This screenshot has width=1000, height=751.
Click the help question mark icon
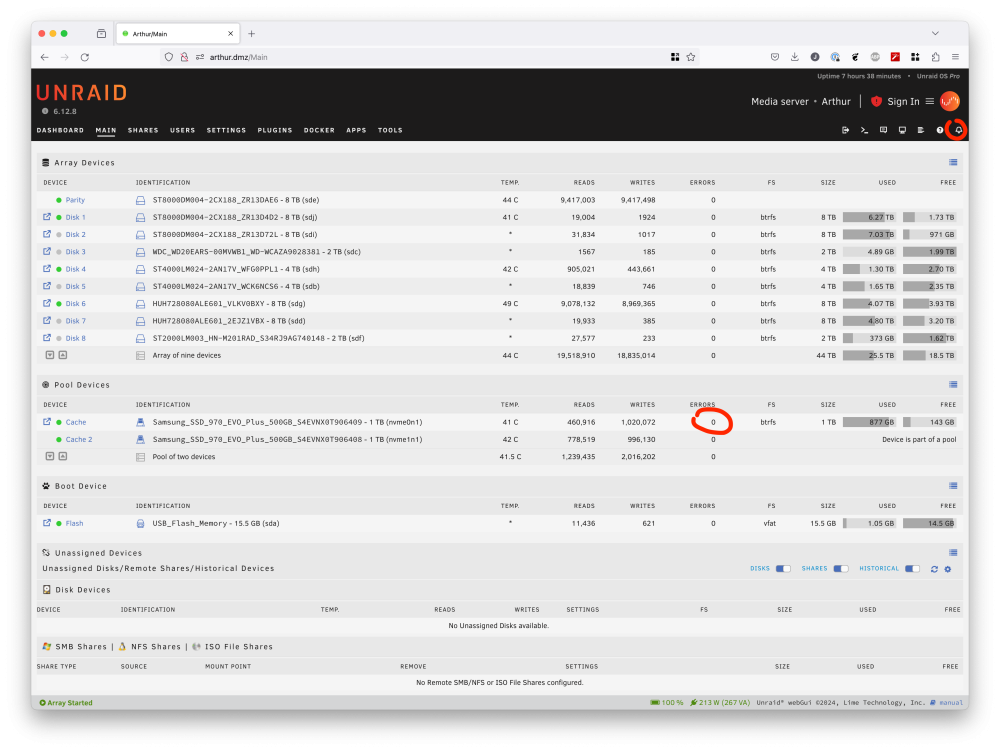[x=939, y=130]
